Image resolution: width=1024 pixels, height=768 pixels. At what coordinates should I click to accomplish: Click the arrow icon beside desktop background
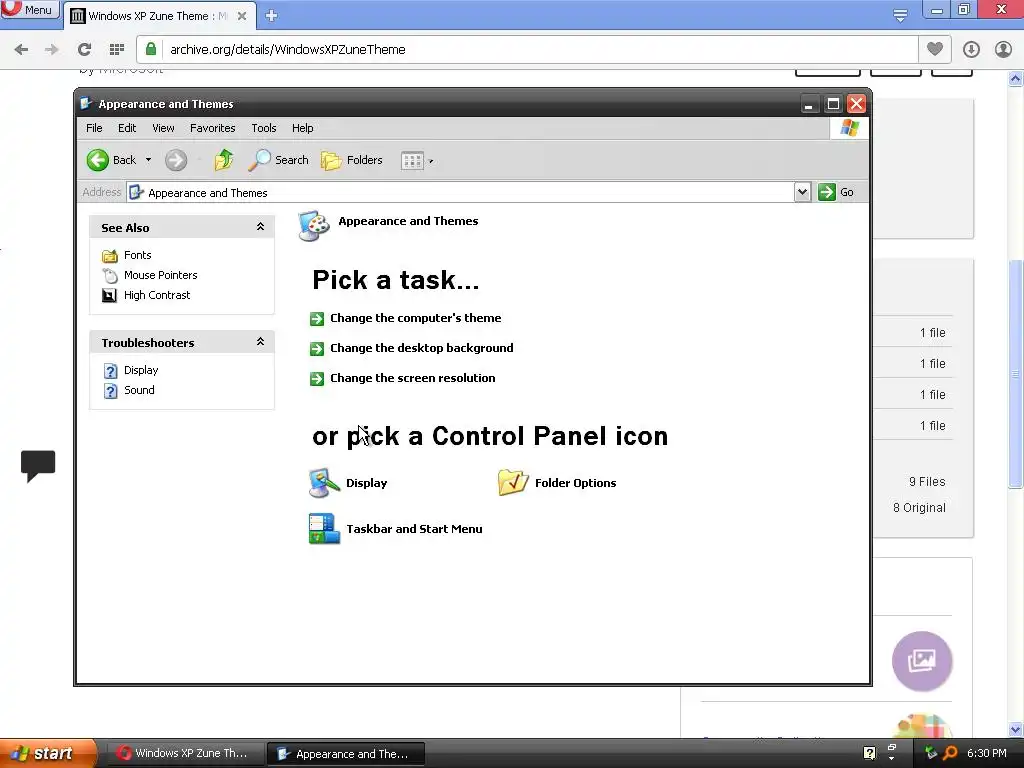tap(317, 349)
